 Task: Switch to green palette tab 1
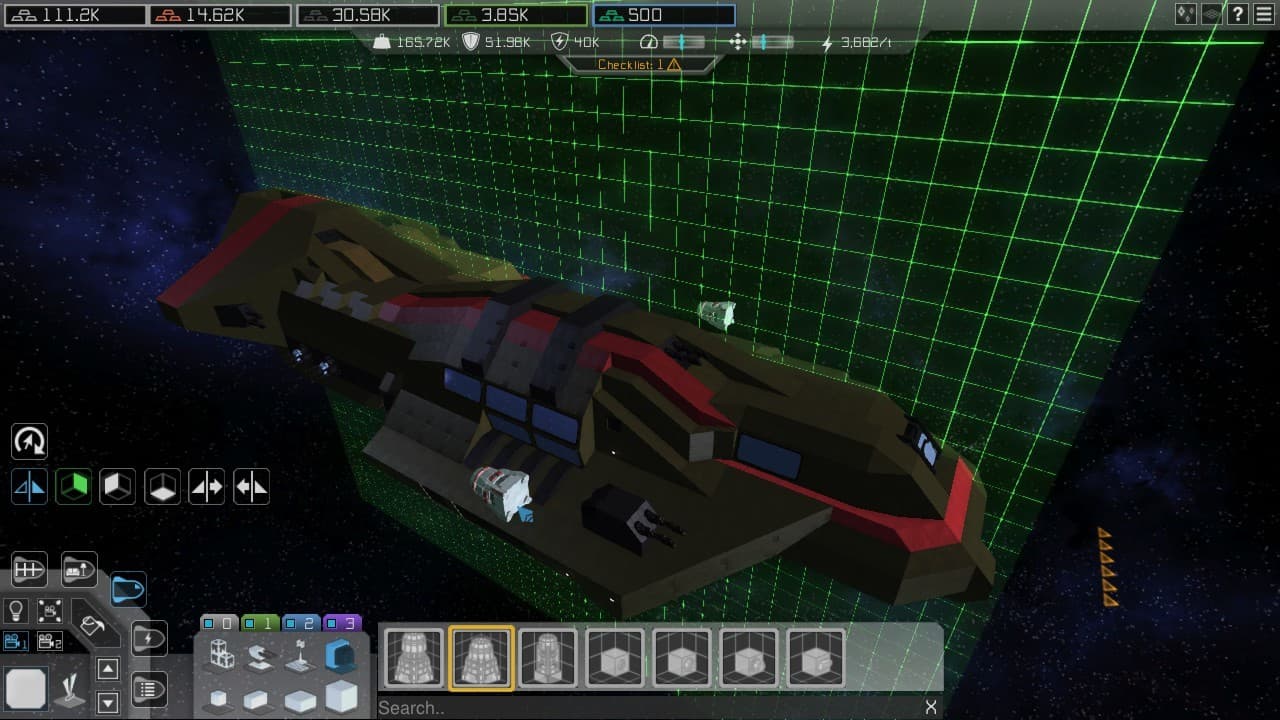point(261,623)
